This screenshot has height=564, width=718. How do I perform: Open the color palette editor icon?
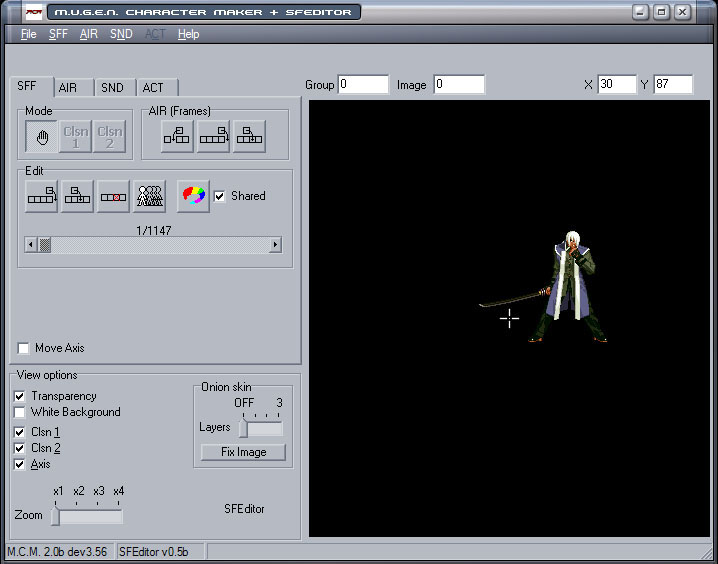193,196
